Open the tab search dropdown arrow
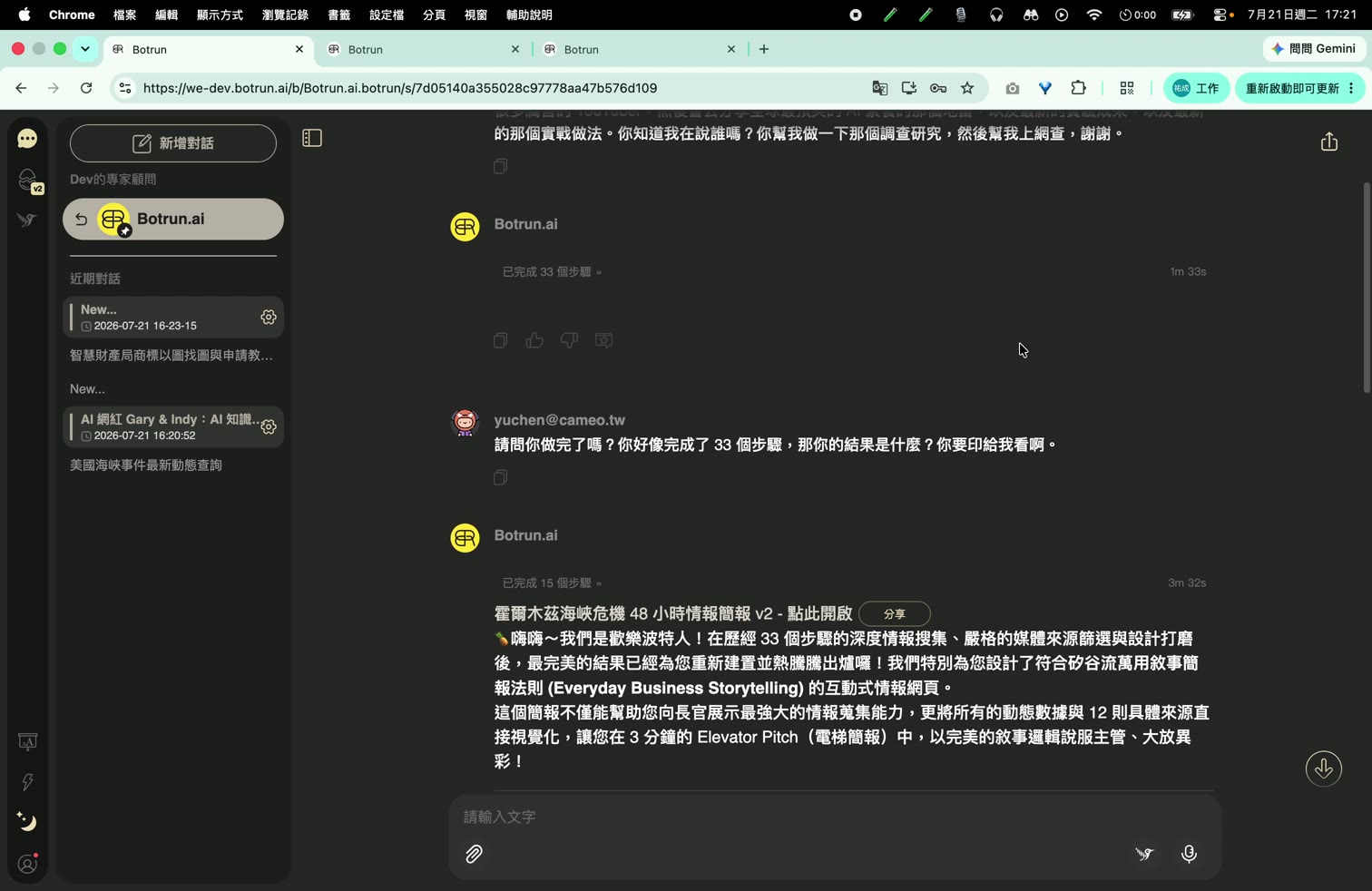The height and width of the screenshot is (891, 1372). (x=85, y=50)
